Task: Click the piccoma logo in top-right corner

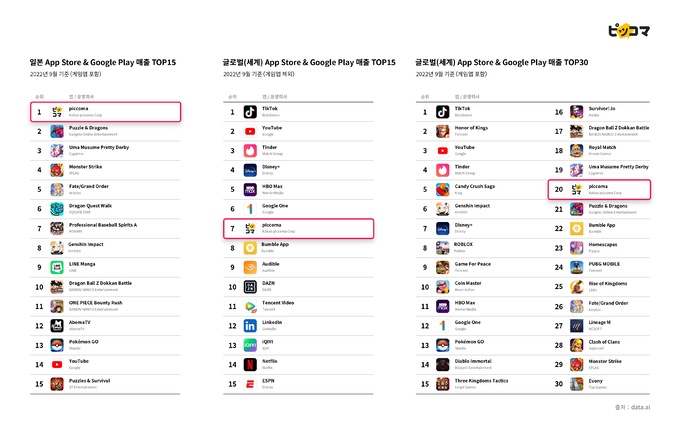Action: (x=628, y=31)
